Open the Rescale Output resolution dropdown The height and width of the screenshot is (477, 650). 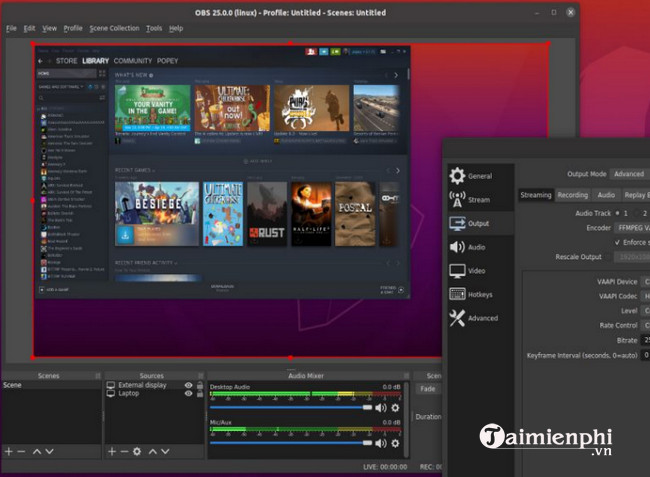pyautogui.click(x=632, y=257)
